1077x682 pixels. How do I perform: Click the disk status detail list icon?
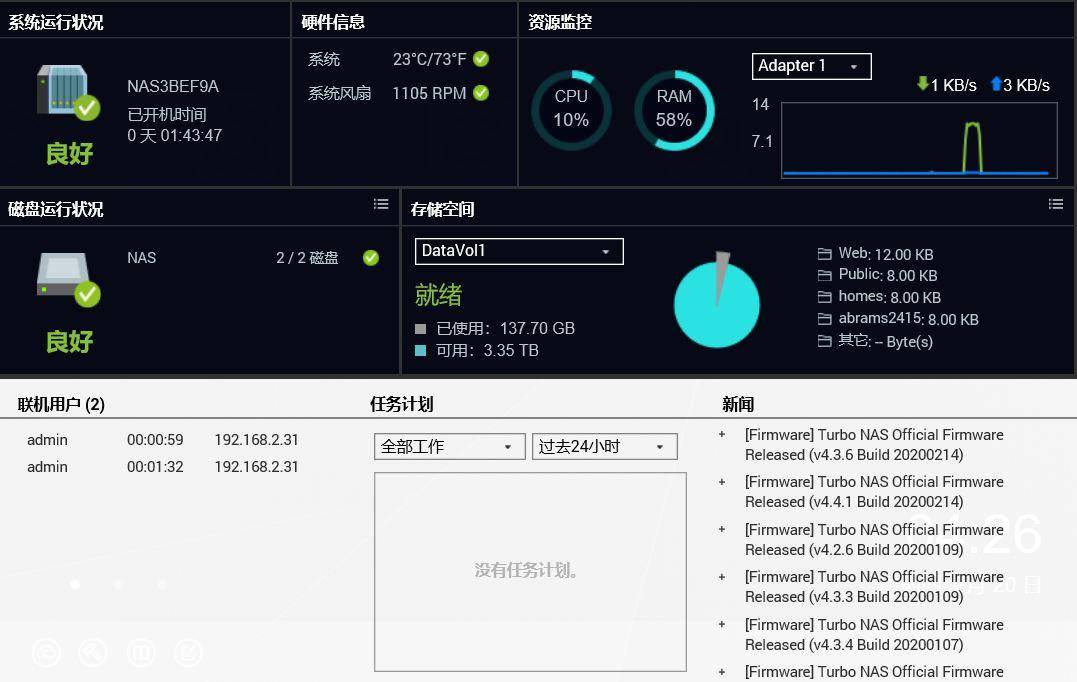coord(381,203)
